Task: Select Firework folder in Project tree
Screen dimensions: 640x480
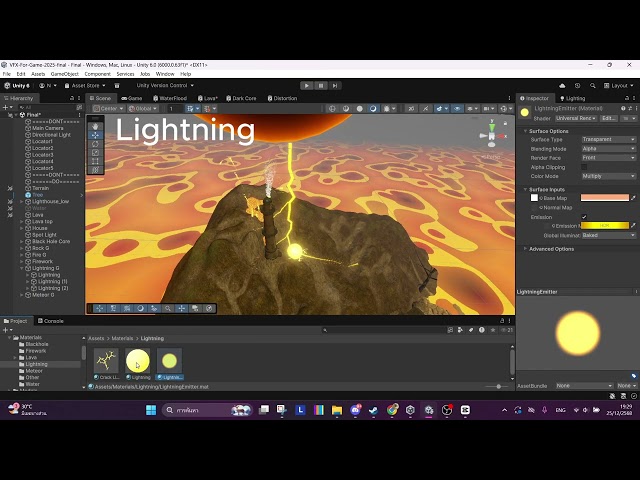Action: (36, 351)
